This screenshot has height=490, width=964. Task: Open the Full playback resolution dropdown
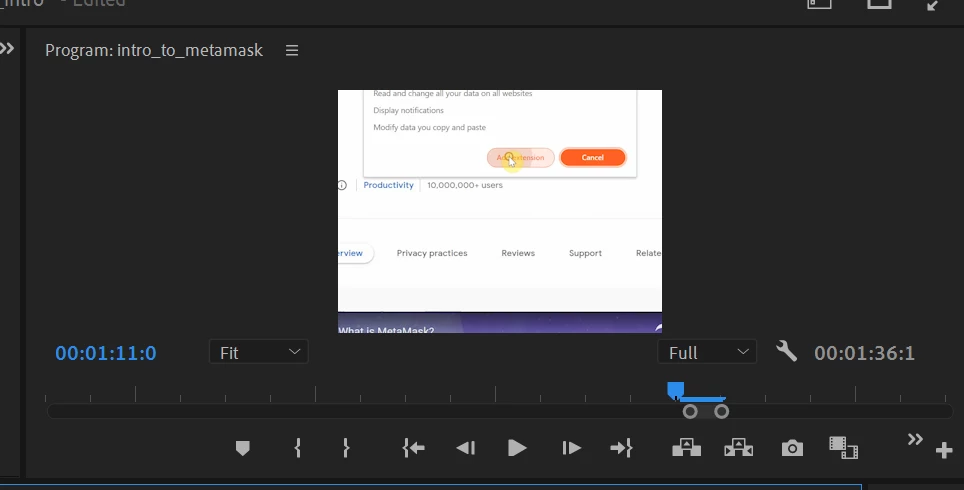707,352
